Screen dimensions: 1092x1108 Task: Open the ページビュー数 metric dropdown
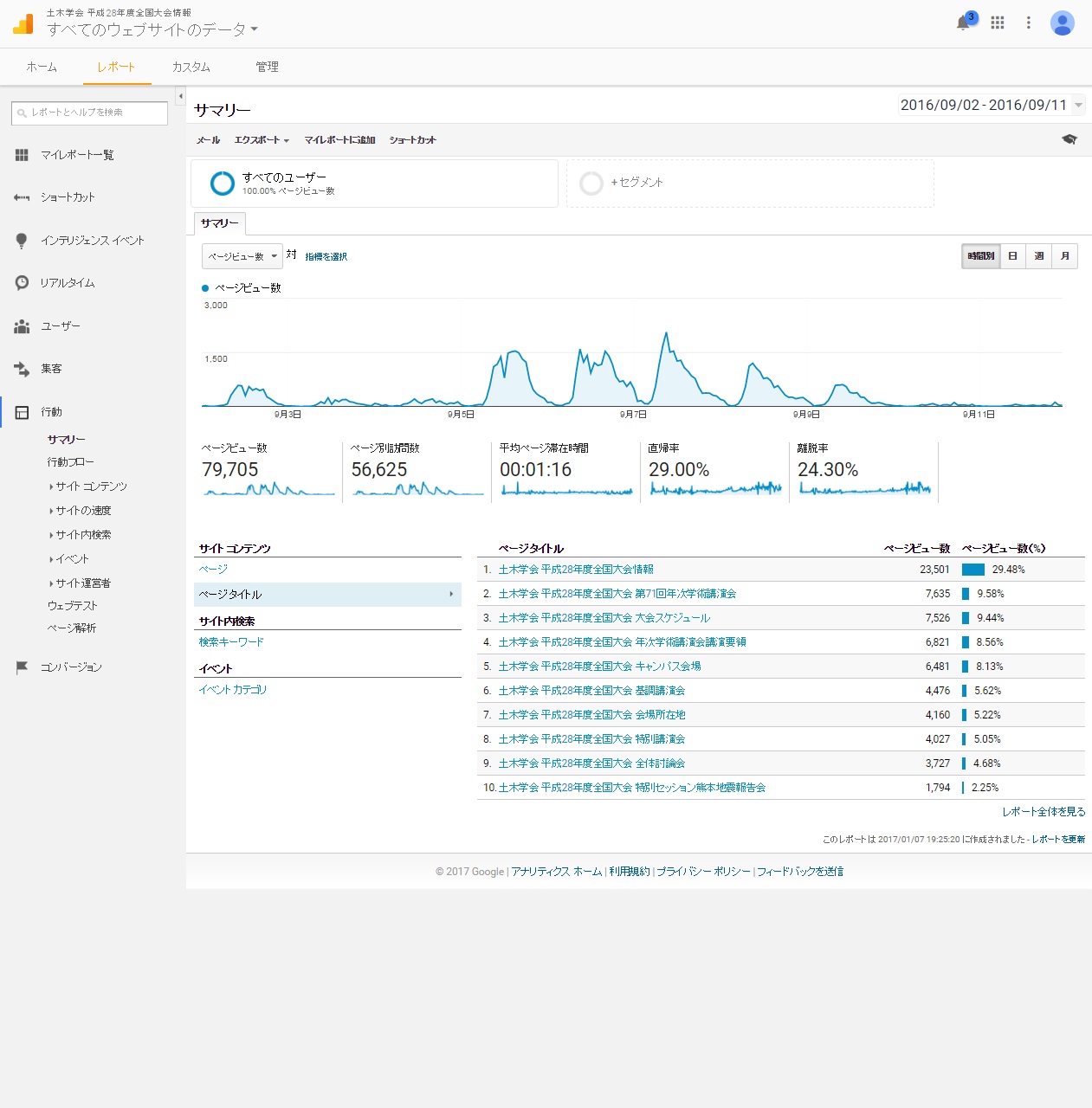pyautogui.click(x=242, y=256)
